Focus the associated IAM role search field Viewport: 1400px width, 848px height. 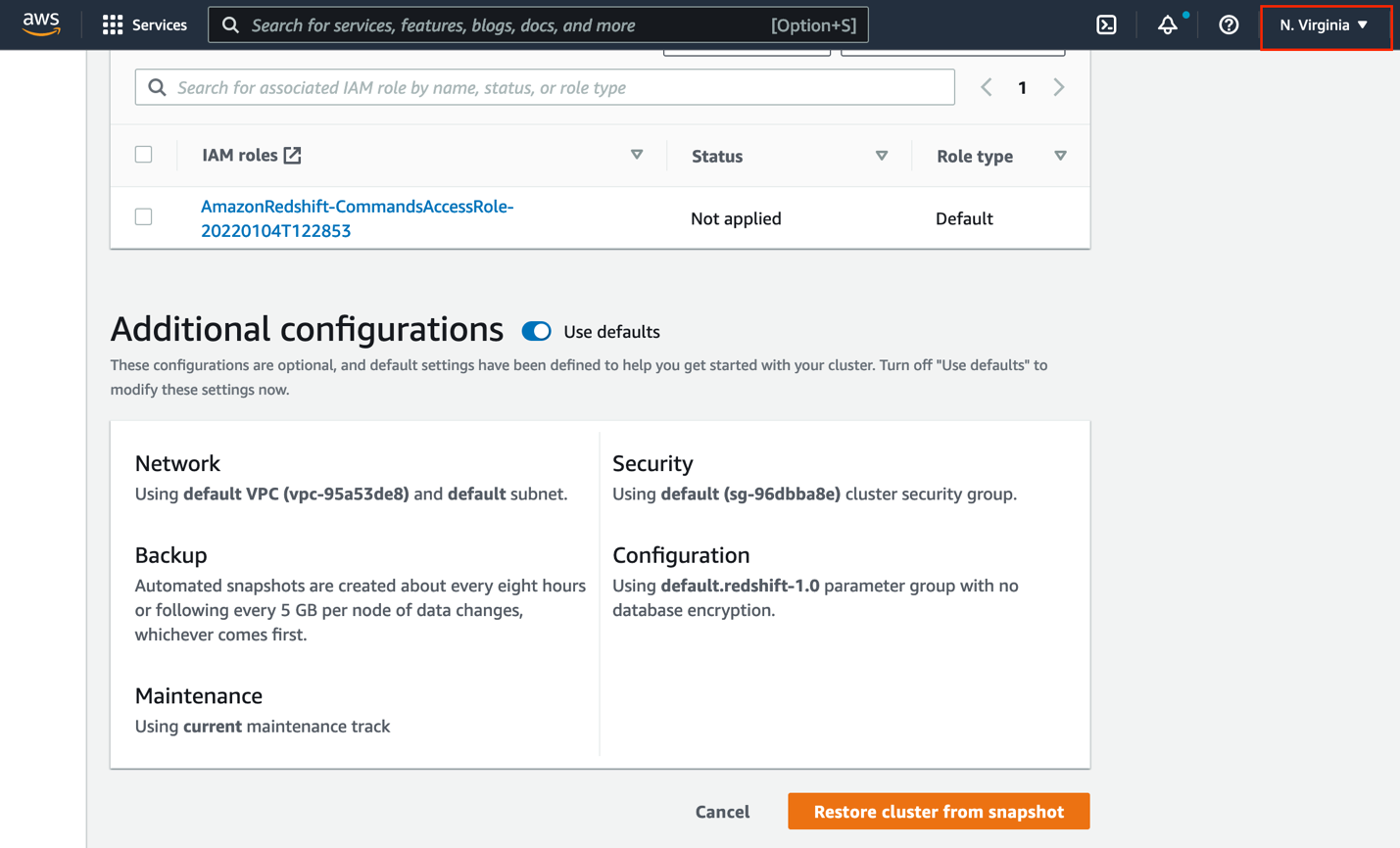click(x=558, y=87)
